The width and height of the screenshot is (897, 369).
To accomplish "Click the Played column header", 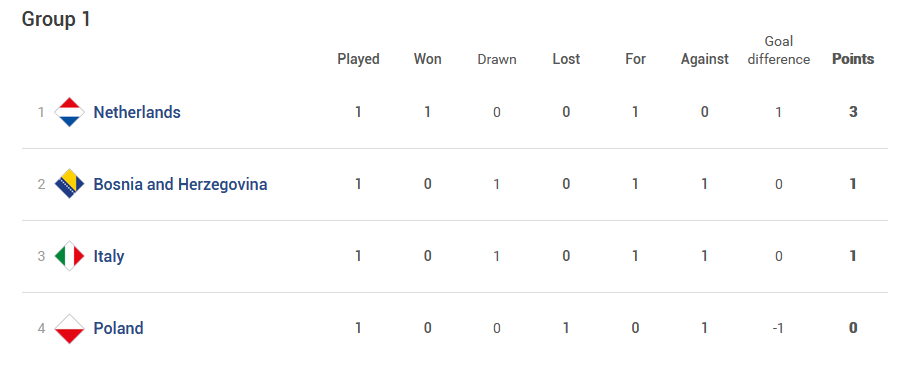I will click(x=358, y=59).
